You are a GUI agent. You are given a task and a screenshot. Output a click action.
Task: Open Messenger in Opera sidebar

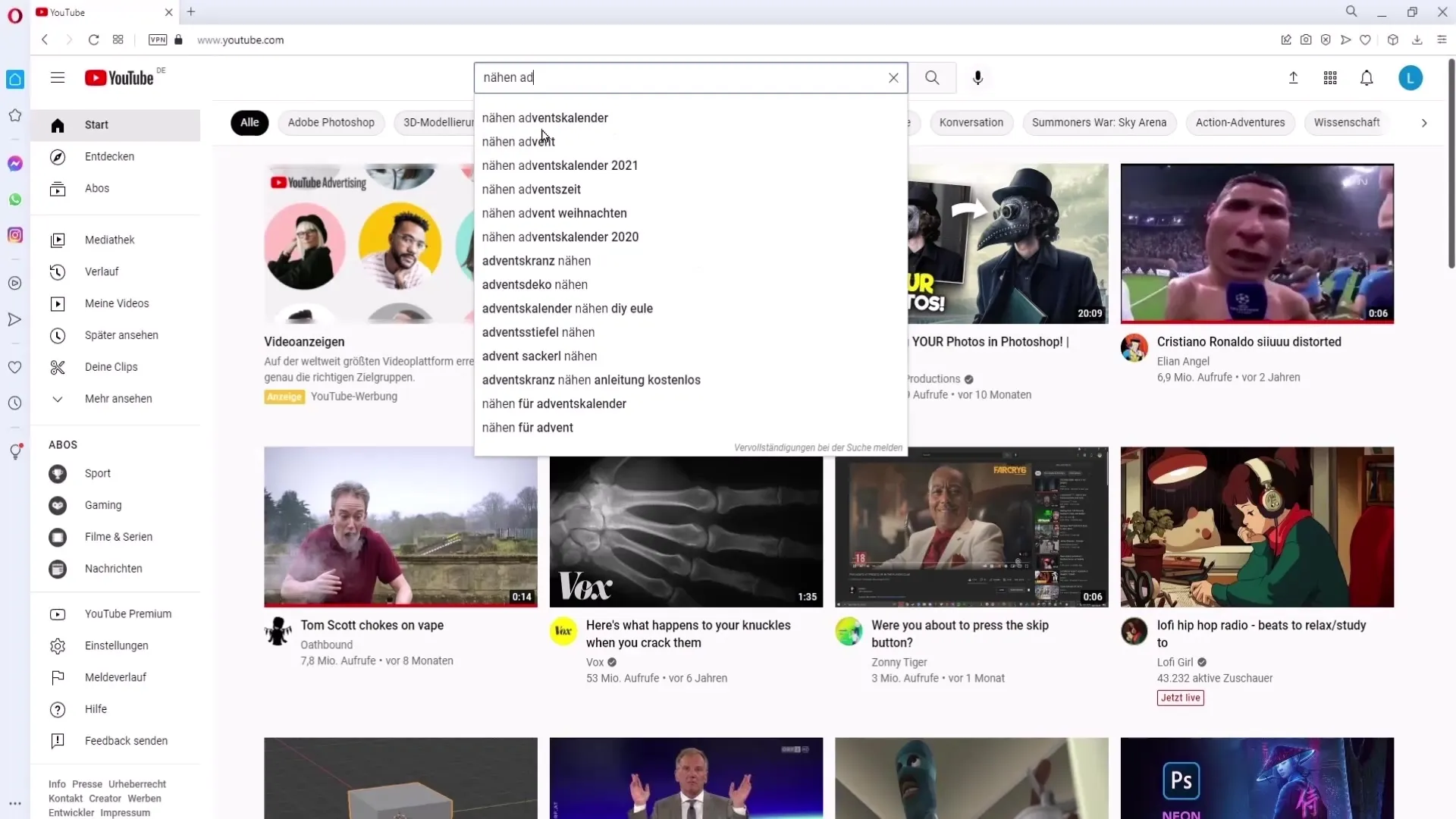tap(15, 163)
